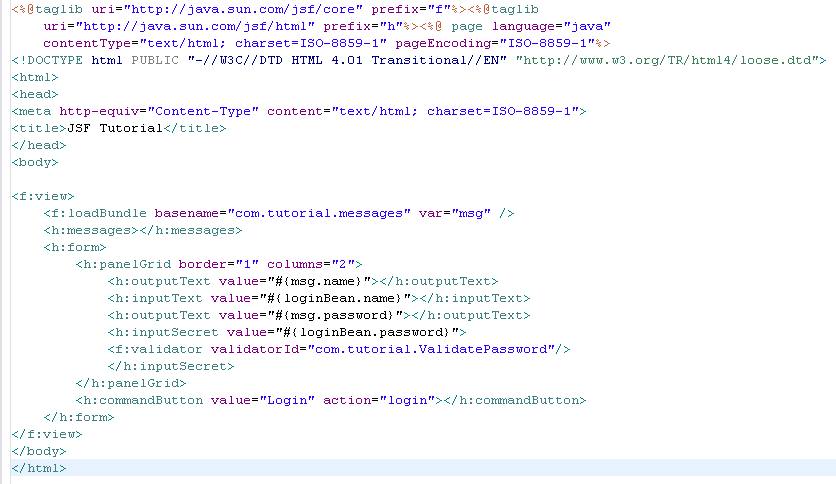Image resolution: width=836 pixels, height=484 pixels.
Task: Click the http-equiv attribute in meta tag
Action: coord(99,112)
